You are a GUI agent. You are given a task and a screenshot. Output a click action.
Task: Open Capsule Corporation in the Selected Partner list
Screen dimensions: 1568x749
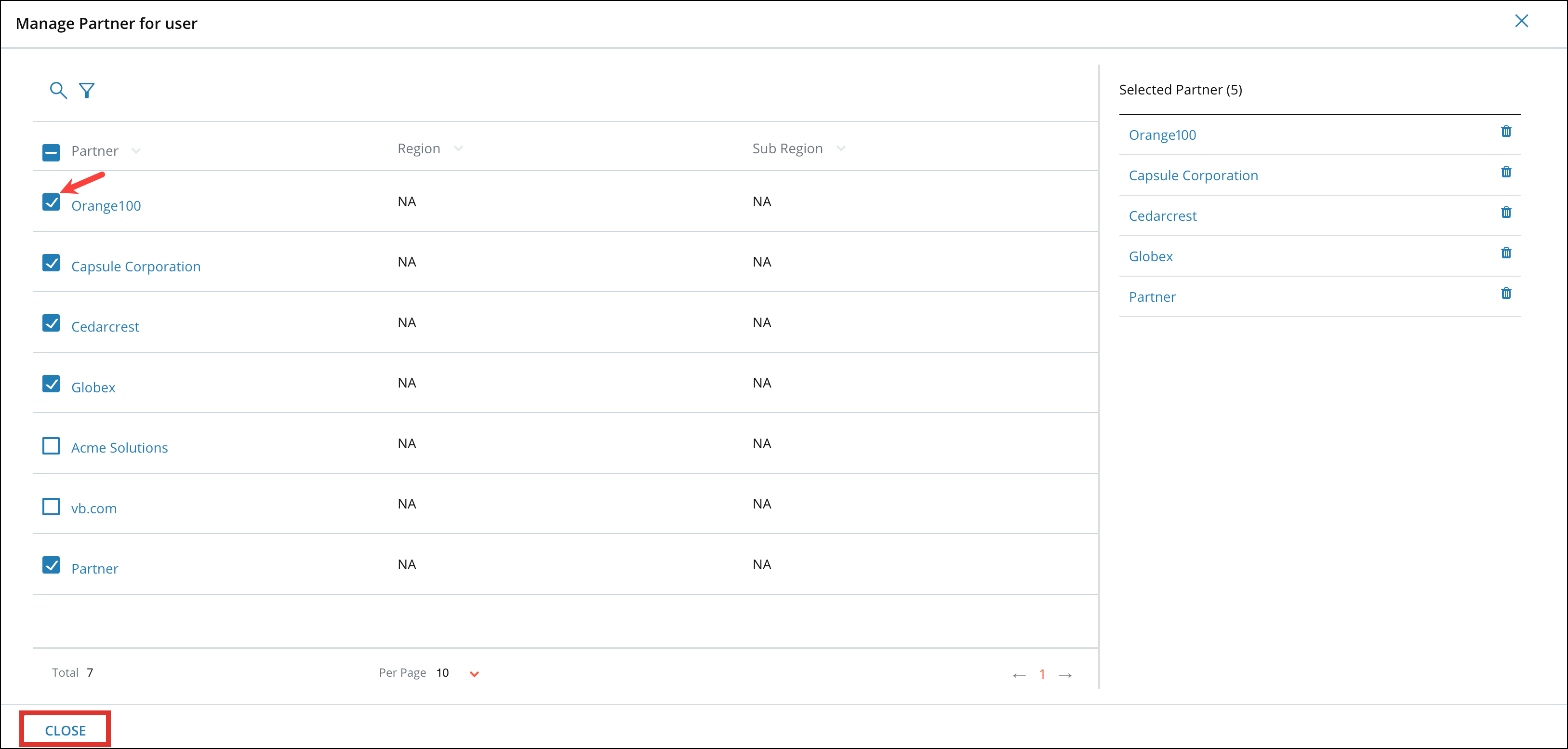click(x=1193, y=175)
